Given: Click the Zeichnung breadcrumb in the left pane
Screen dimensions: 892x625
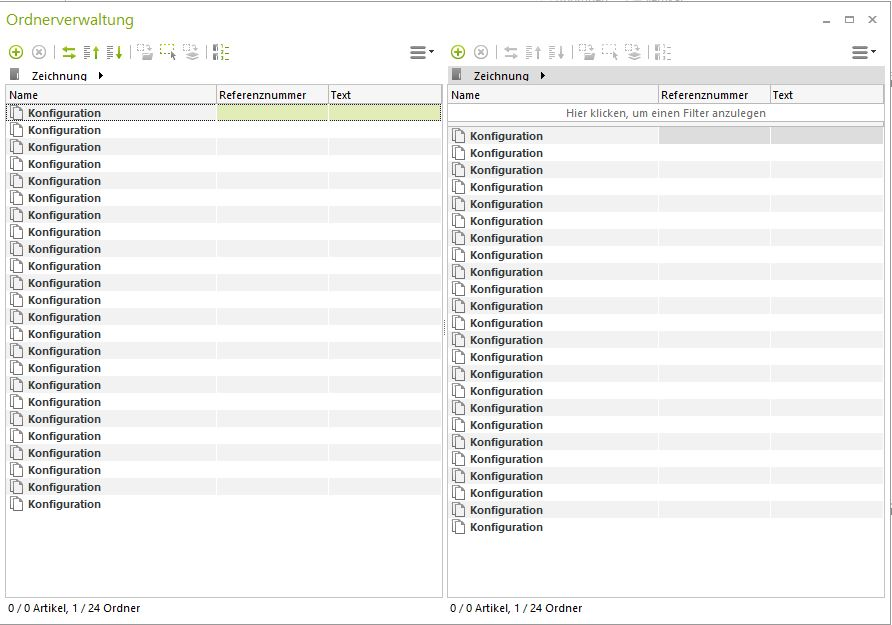Looking at the screenshot, I should pyautogui.click(x=59, y=76).
